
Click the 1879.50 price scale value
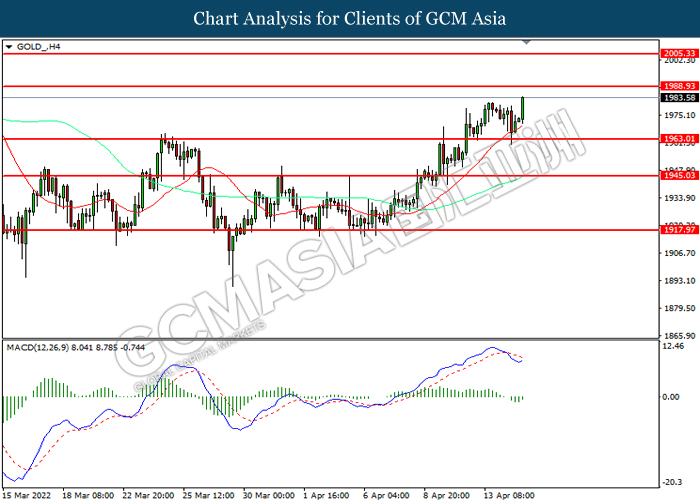[679, 308]
